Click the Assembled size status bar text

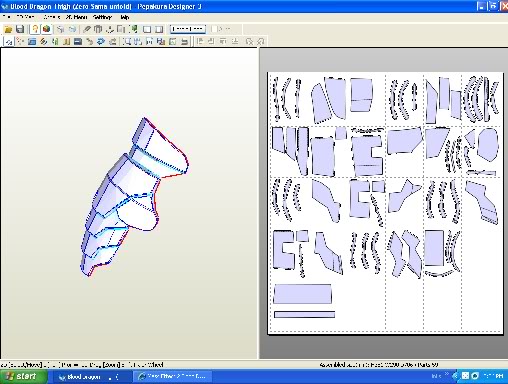coord(379,365)
